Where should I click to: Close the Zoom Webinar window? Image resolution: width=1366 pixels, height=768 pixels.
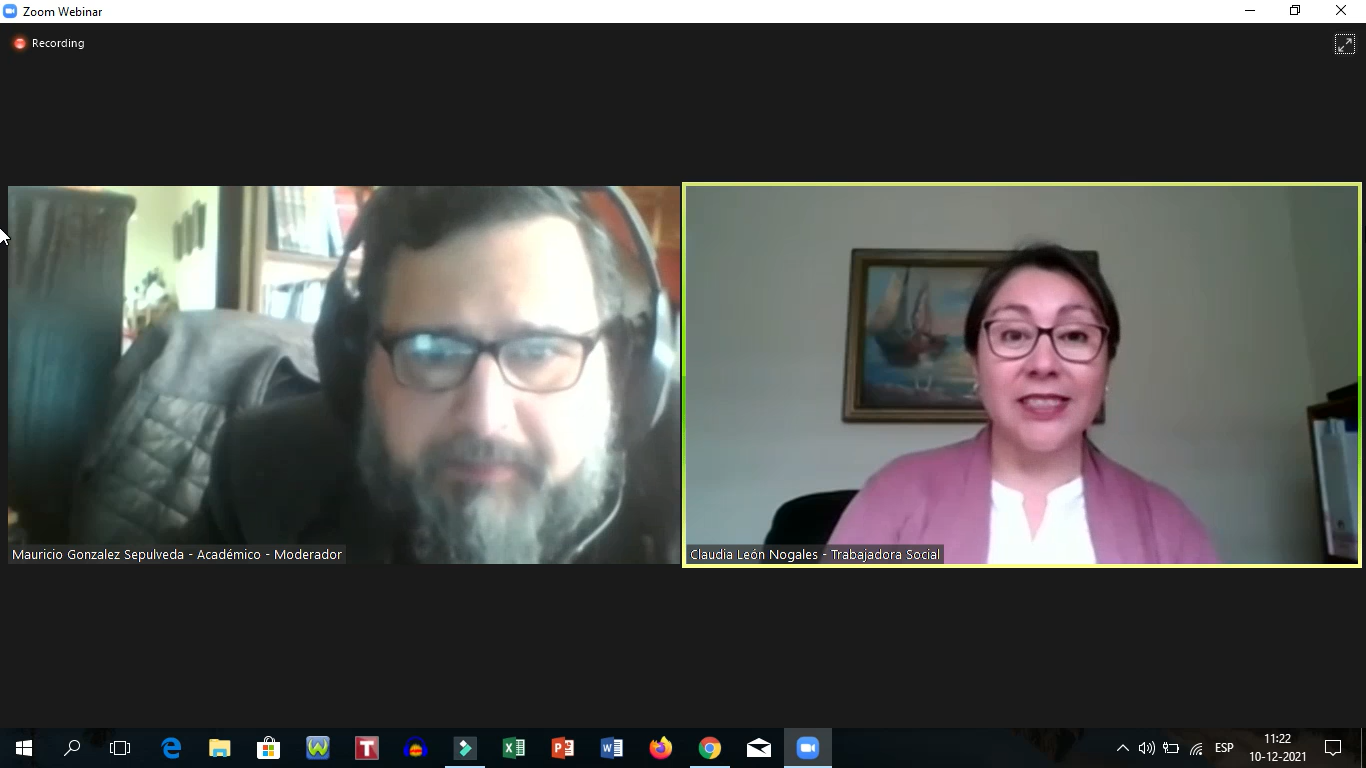[x=1341, y=11]
